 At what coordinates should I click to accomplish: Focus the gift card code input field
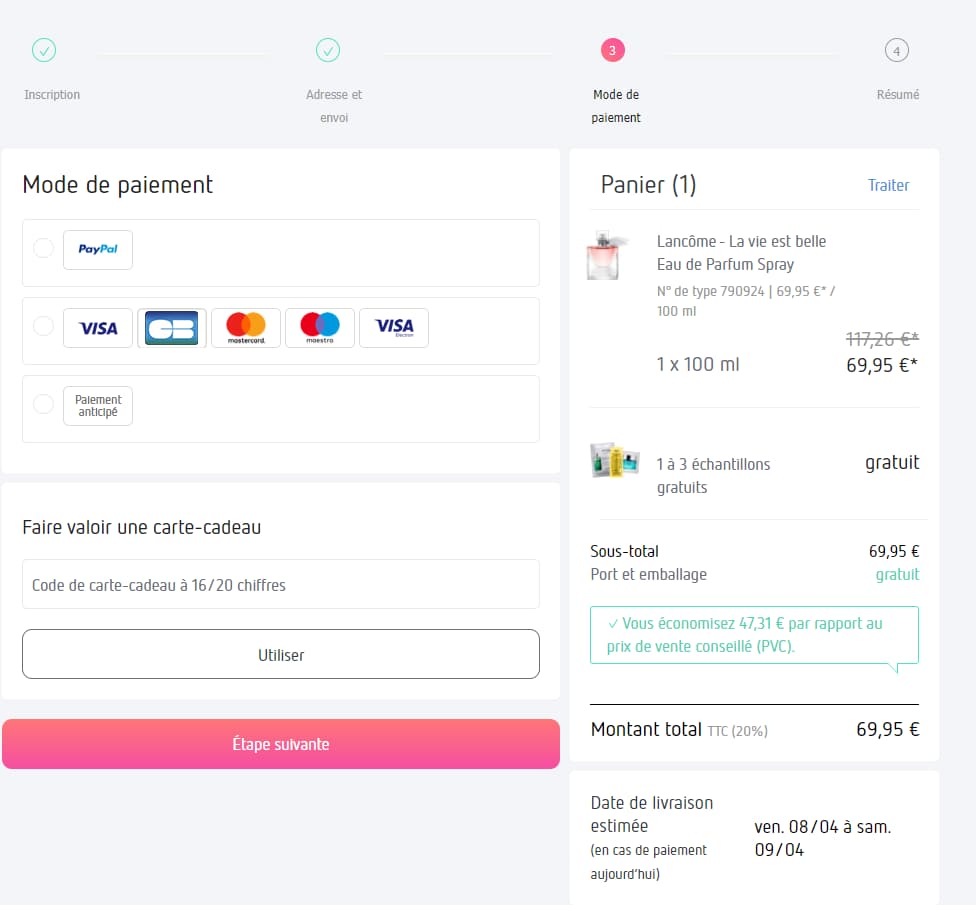click(x=281, y=585)
